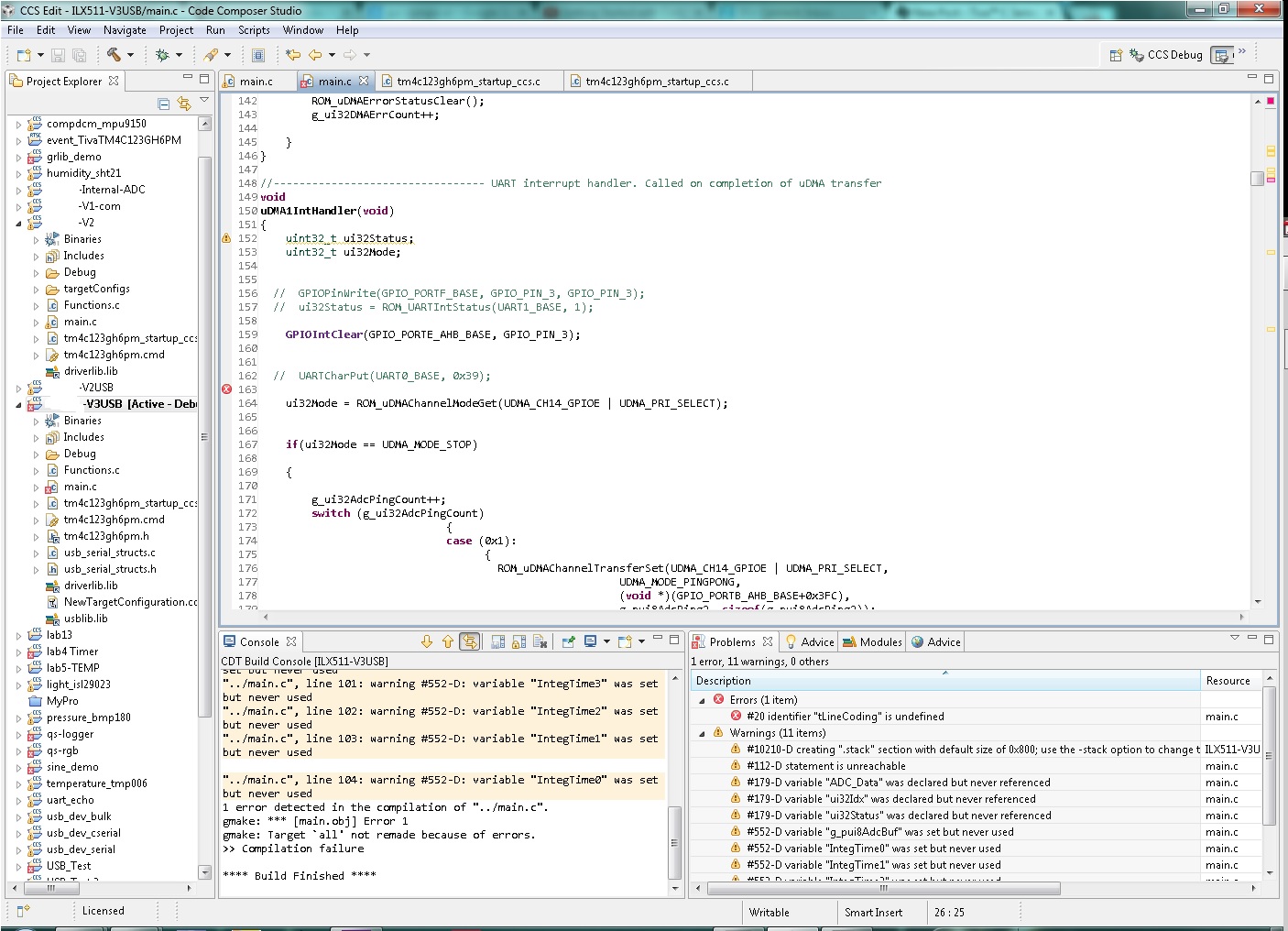Maximize the editor area

1269,79
